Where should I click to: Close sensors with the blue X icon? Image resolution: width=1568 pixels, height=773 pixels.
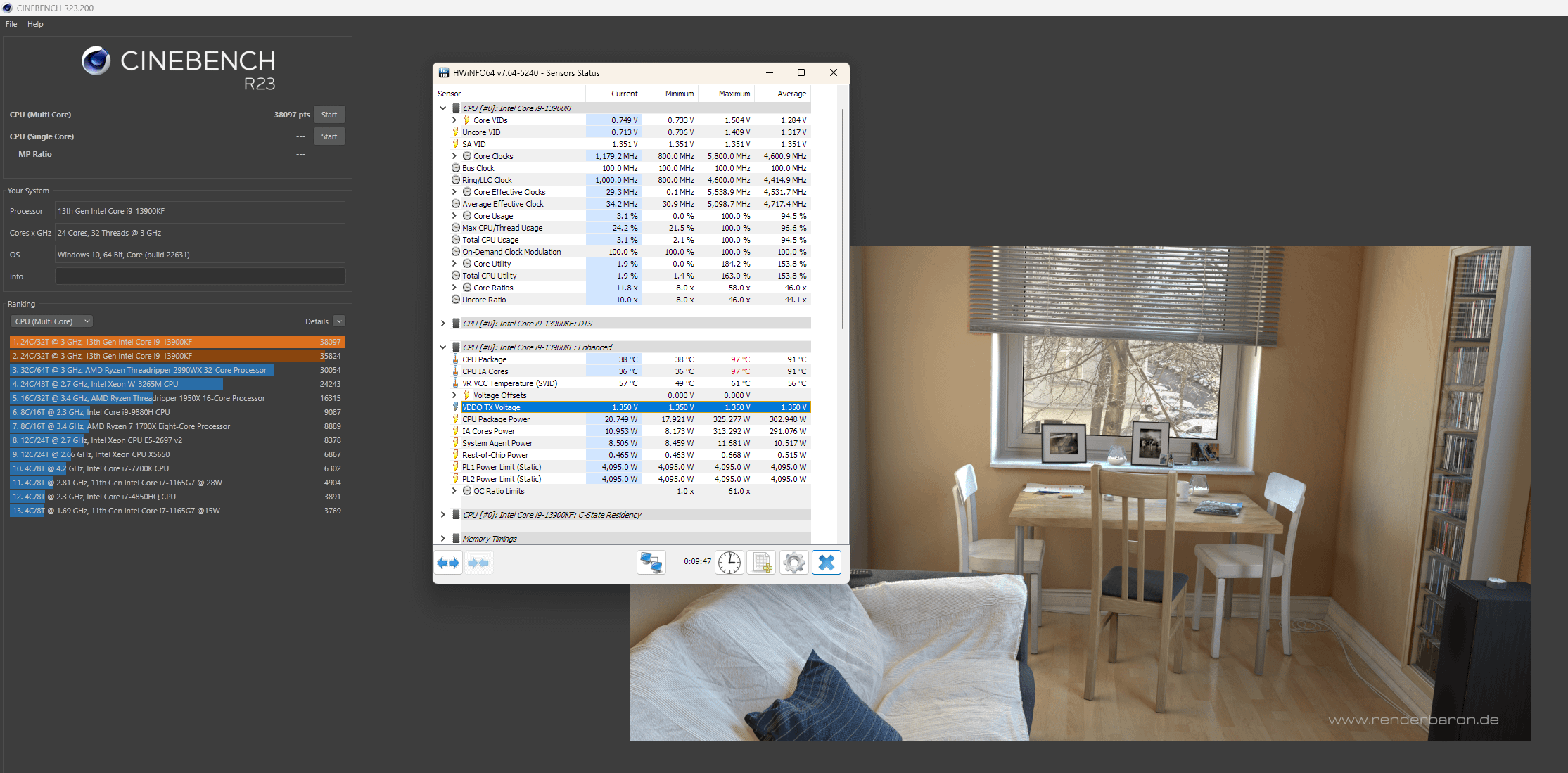click(827, 562)
